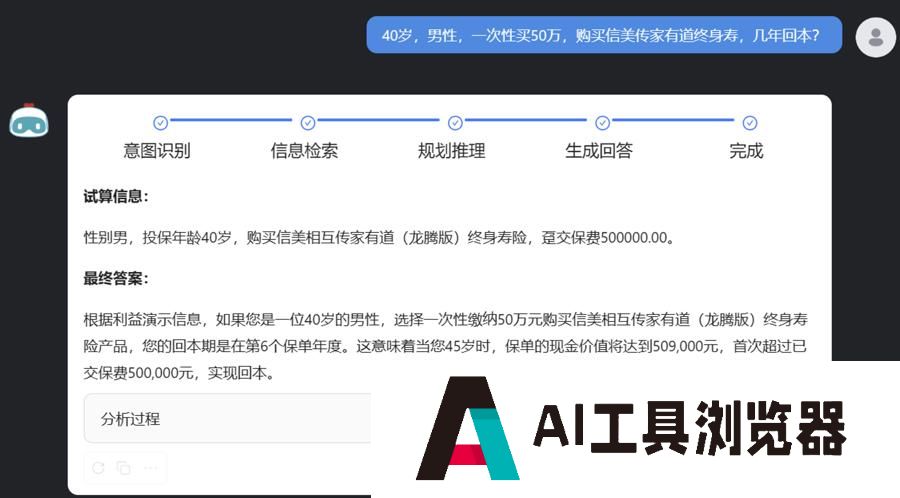The width and height of the screenshot is (900, 498).
Task: Click the 生成回答 step check icon
Action: (x=602, y=123)
